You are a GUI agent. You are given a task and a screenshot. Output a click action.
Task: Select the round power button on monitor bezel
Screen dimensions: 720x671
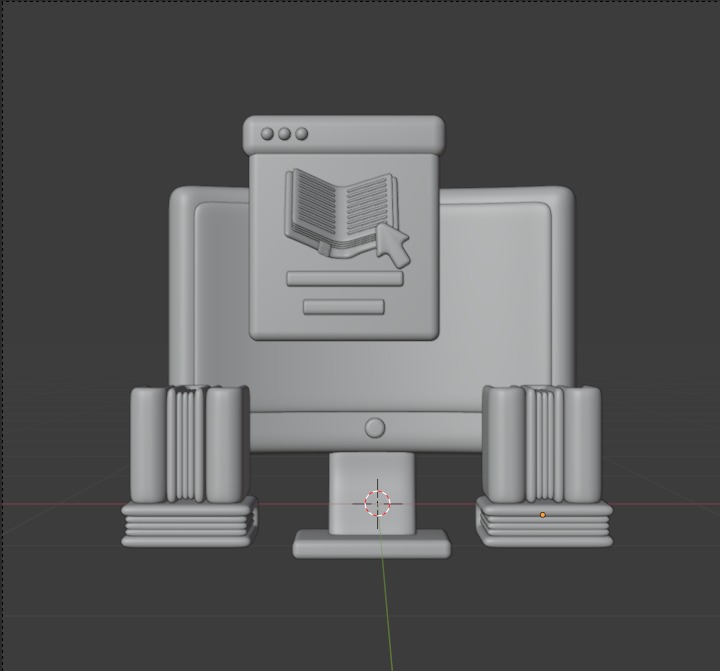coord(375,428)
